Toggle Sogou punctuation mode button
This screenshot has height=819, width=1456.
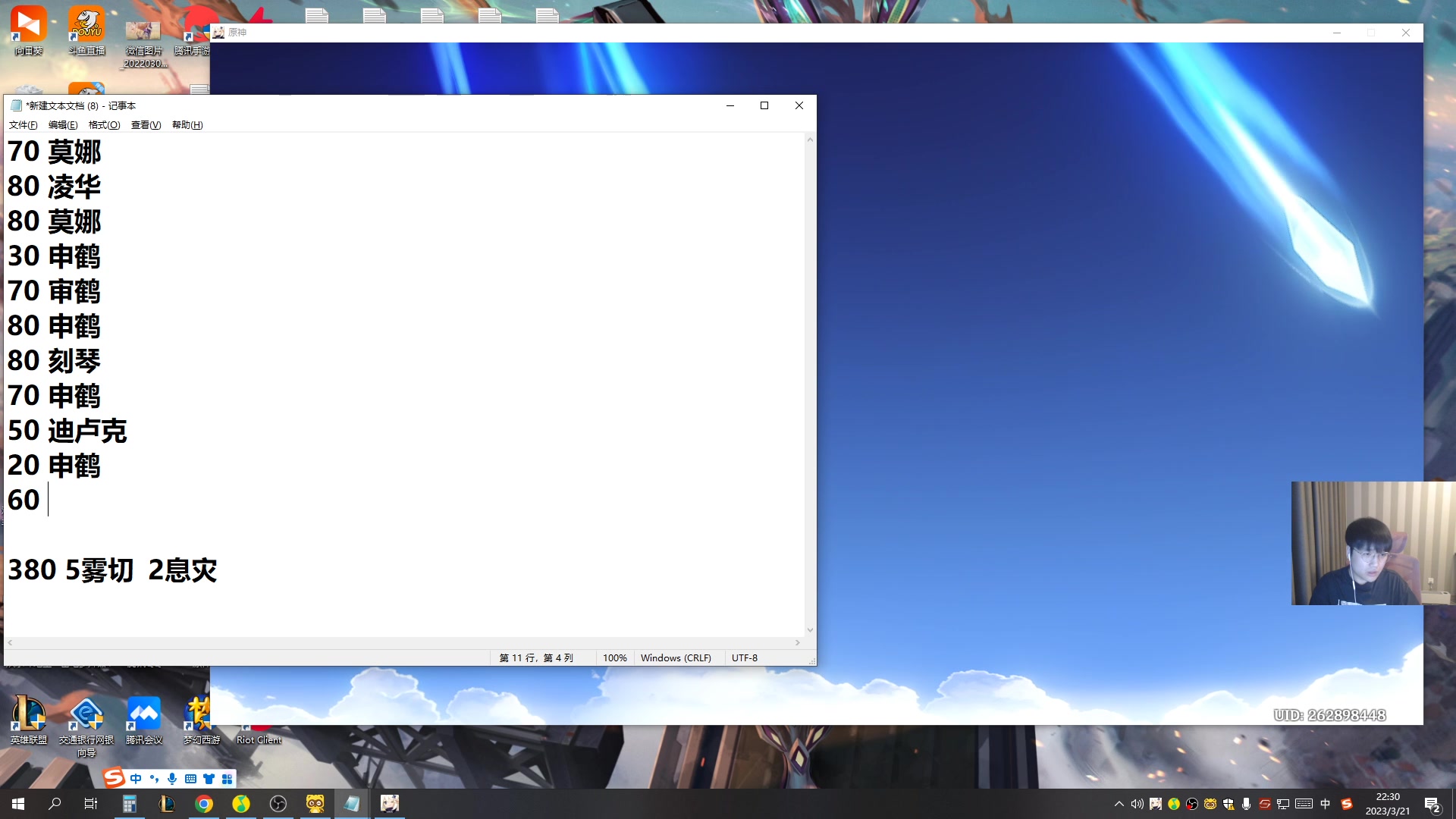(x=154, y=779)
